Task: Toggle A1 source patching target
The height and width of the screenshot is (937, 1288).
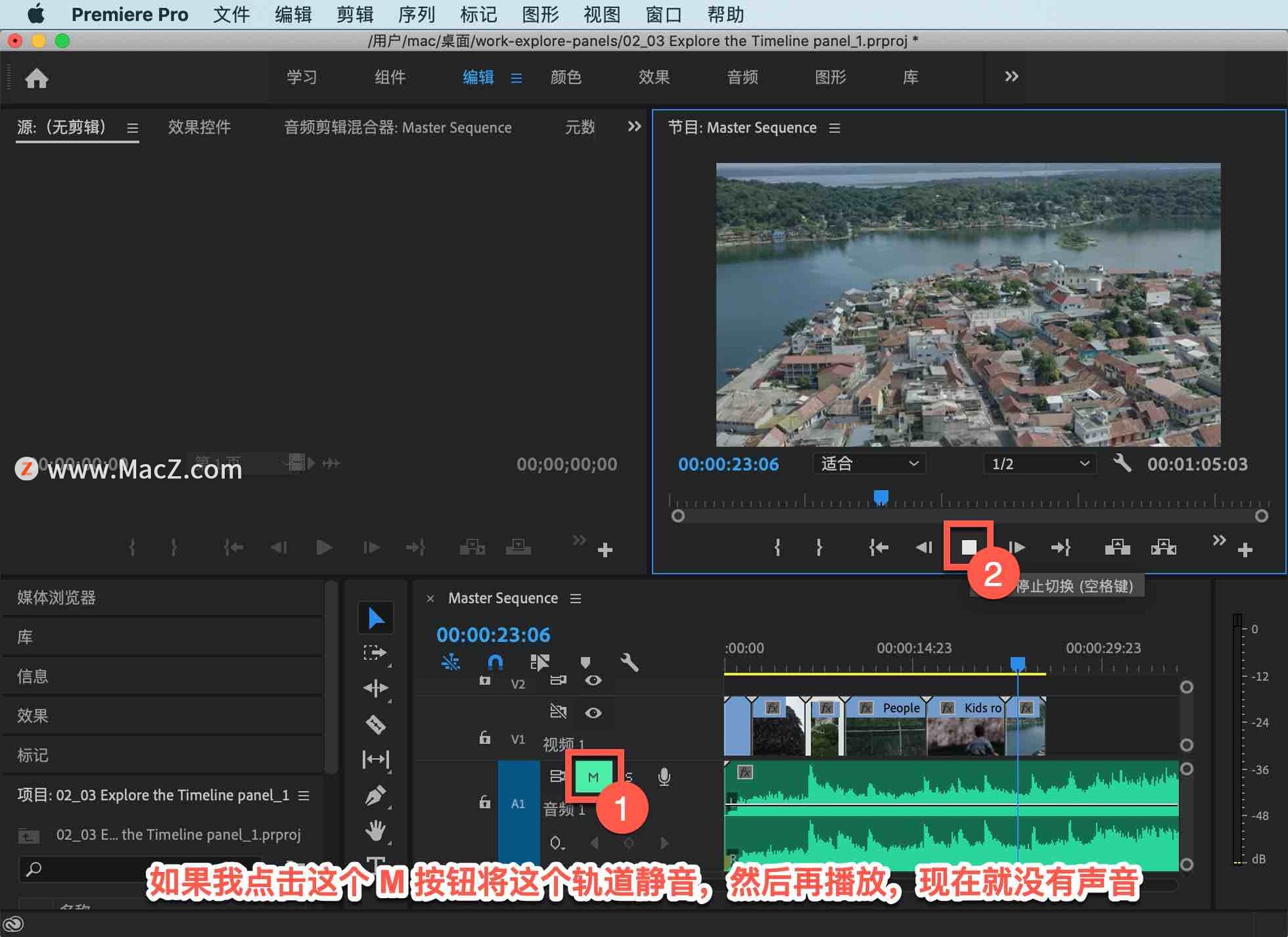Action: 518,804
